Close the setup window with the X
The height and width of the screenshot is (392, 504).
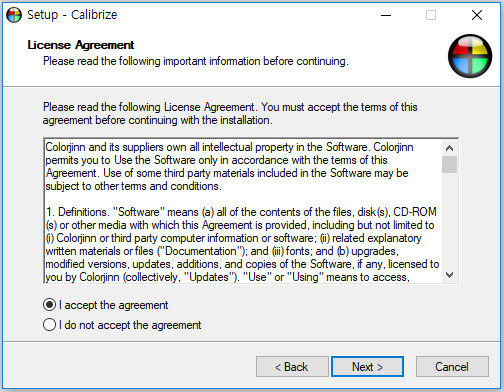(x=477, y=15)
